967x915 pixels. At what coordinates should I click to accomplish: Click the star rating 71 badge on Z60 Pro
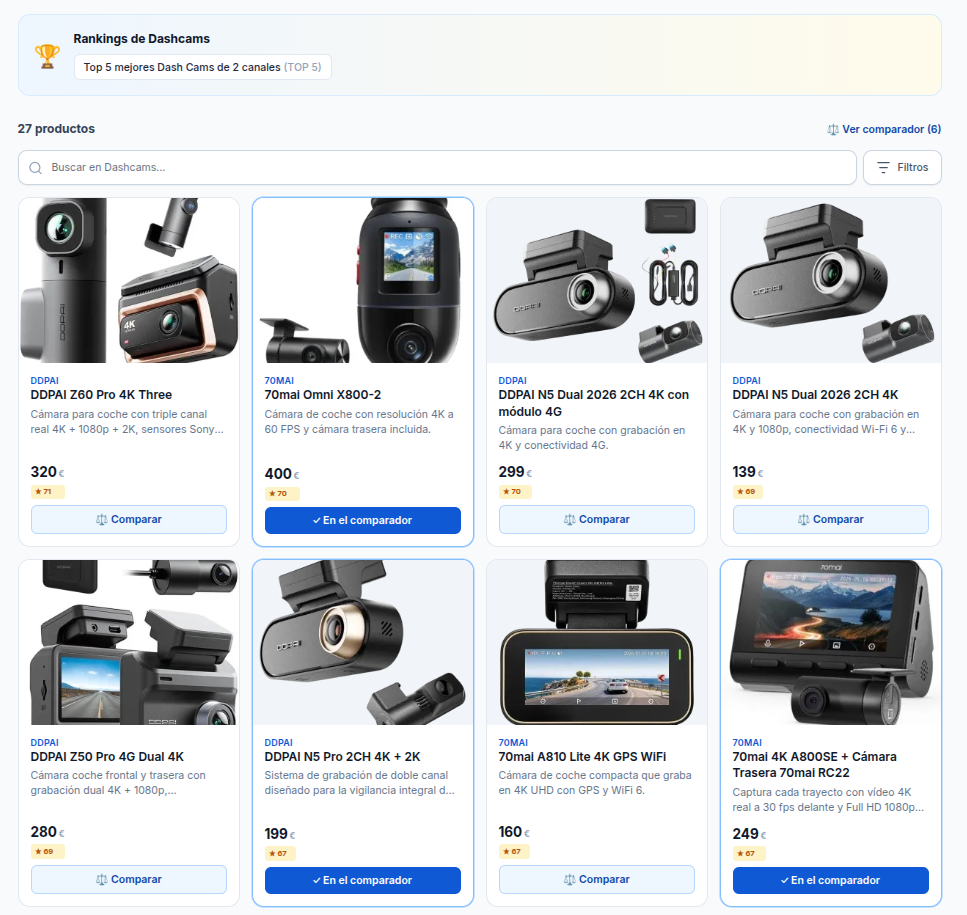click(47, 492)
